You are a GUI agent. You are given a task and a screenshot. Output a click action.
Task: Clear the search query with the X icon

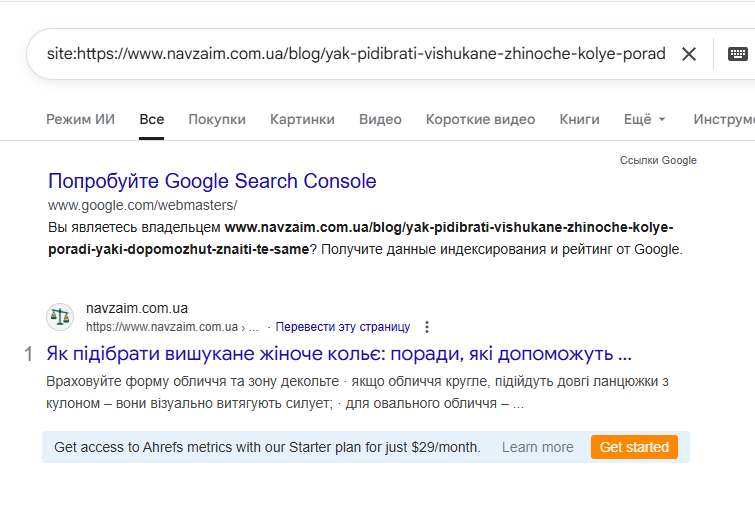click(x=689, y=54)
